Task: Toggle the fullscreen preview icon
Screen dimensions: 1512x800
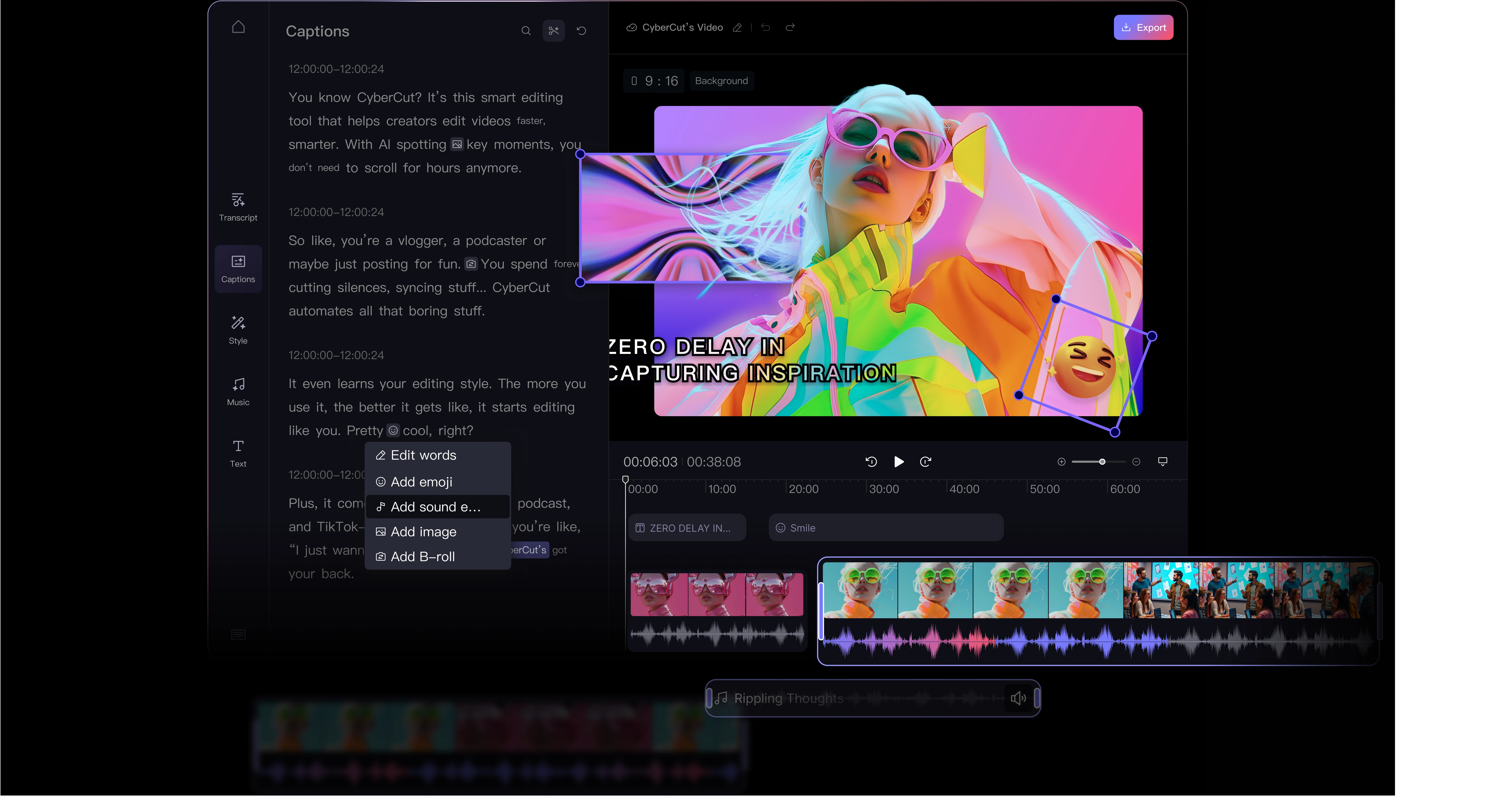Action: pyautogui.click(x=1162, y=461)
